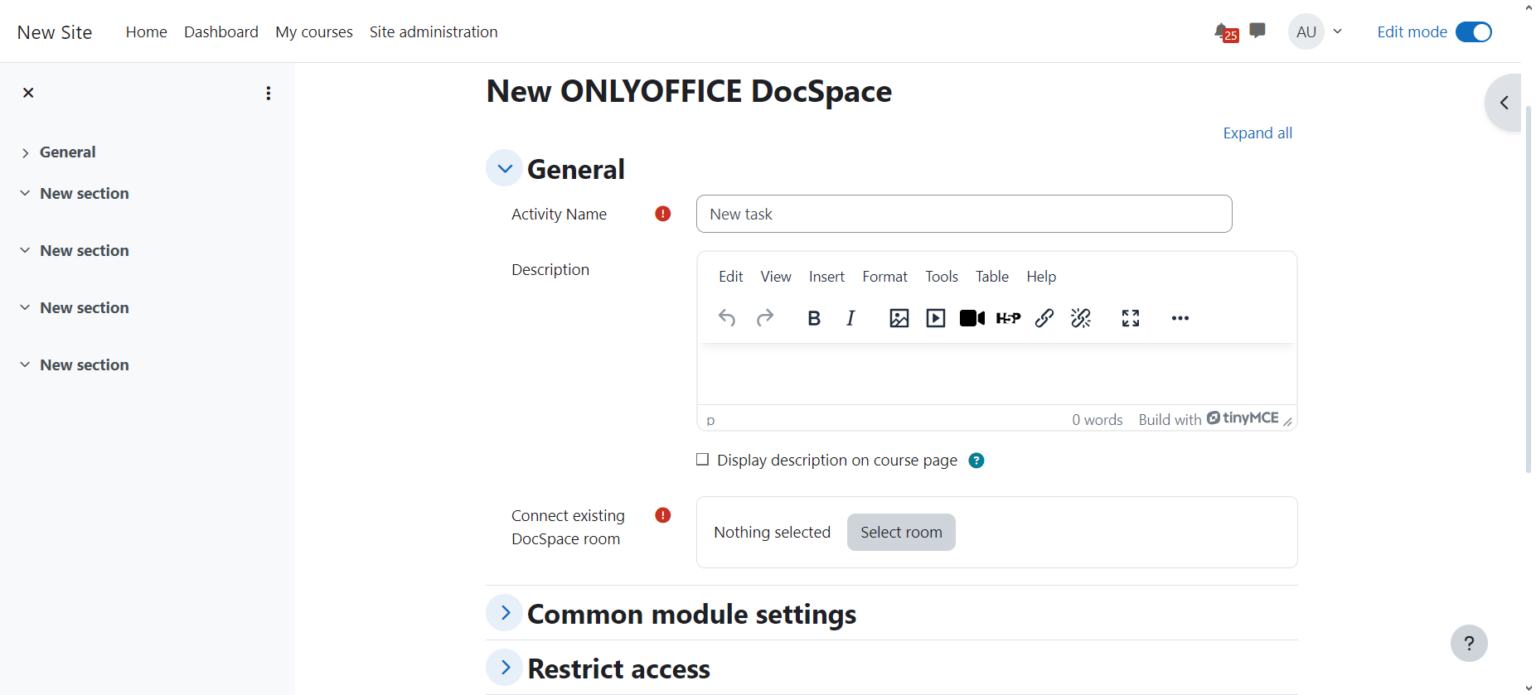Viewport: 1536px width, 695px height.
Task: Click the editor resize handle corner
Action: 1288,421
